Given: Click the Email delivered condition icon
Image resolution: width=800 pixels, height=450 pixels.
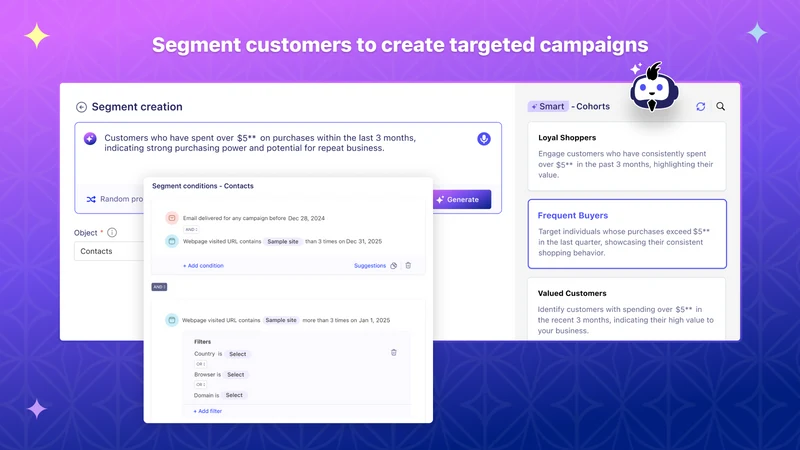Looking at the screenshot, I should click(x=172, y=218).
